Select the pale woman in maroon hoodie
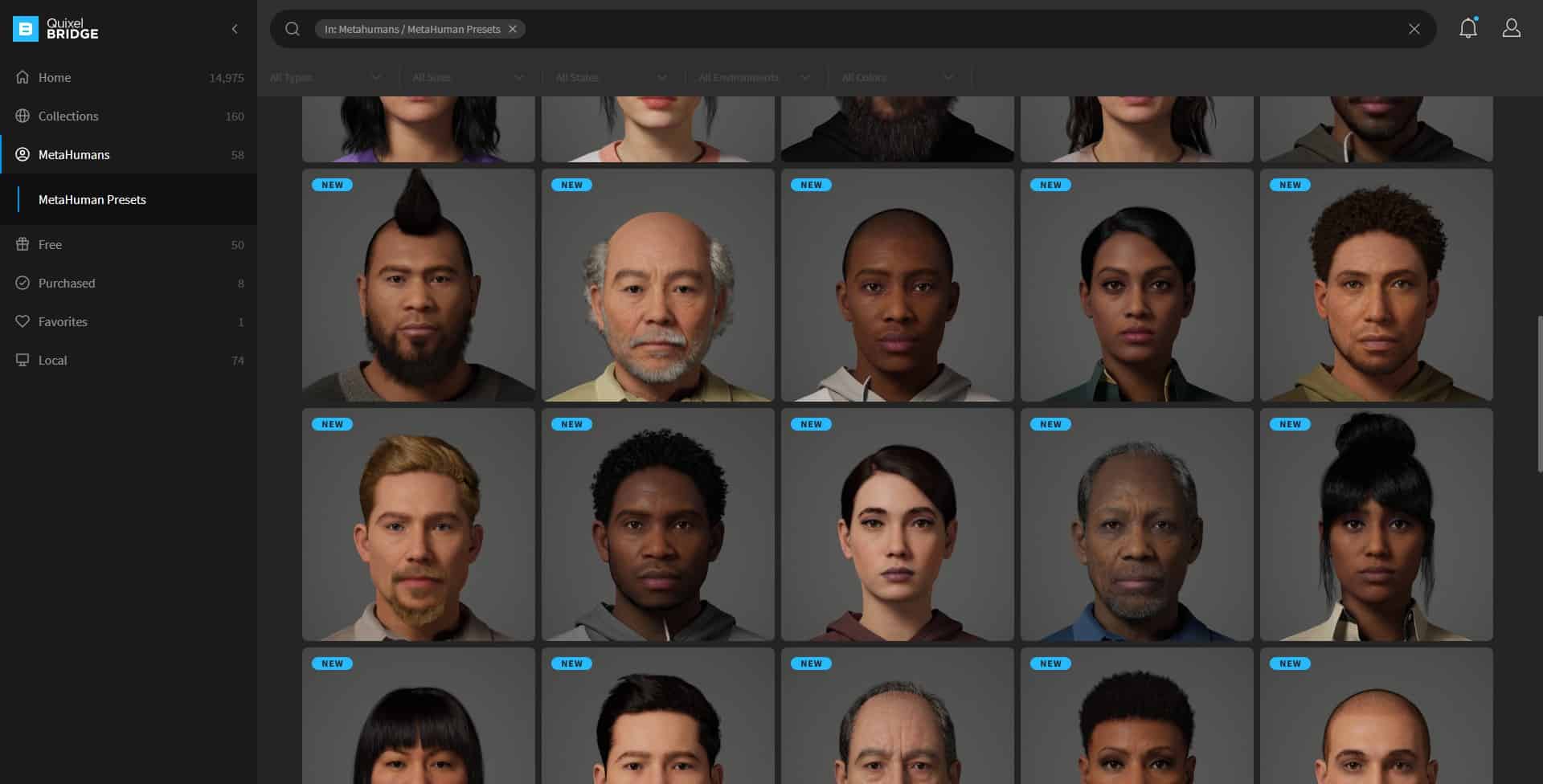 click(898, 525)
